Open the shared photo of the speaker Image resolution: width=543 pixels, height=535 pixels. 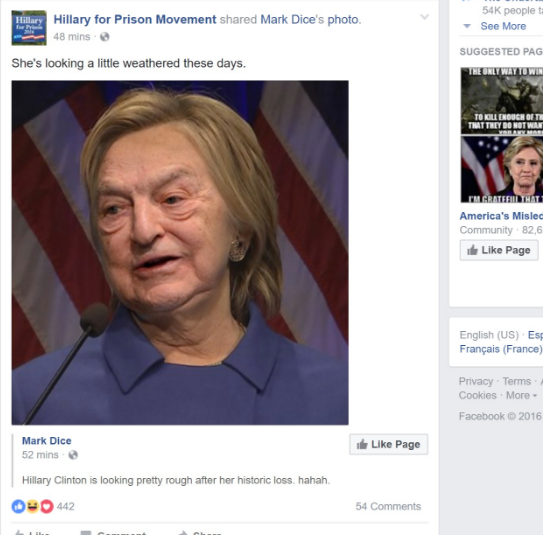pyautogui.click(x=180, y=253)
